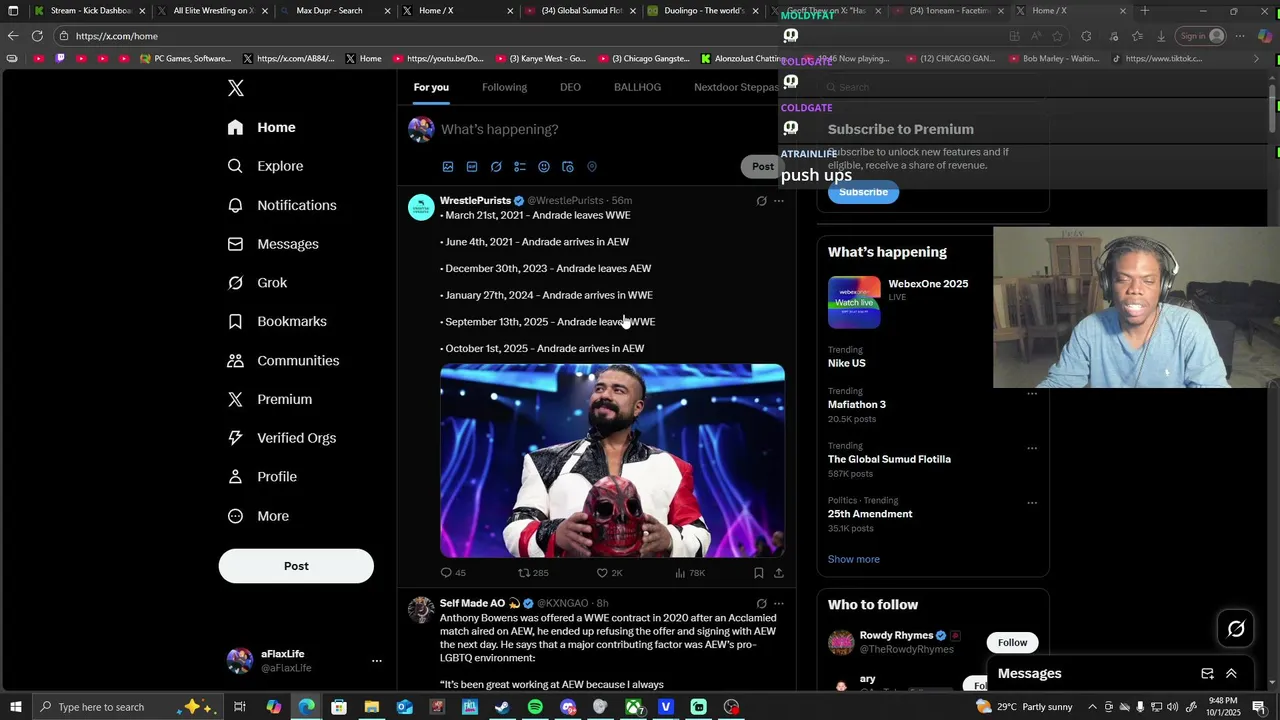This screenshot has width=1280, height=720.
Task: Click the Grok enhance icon in composer
Action: 496,167
